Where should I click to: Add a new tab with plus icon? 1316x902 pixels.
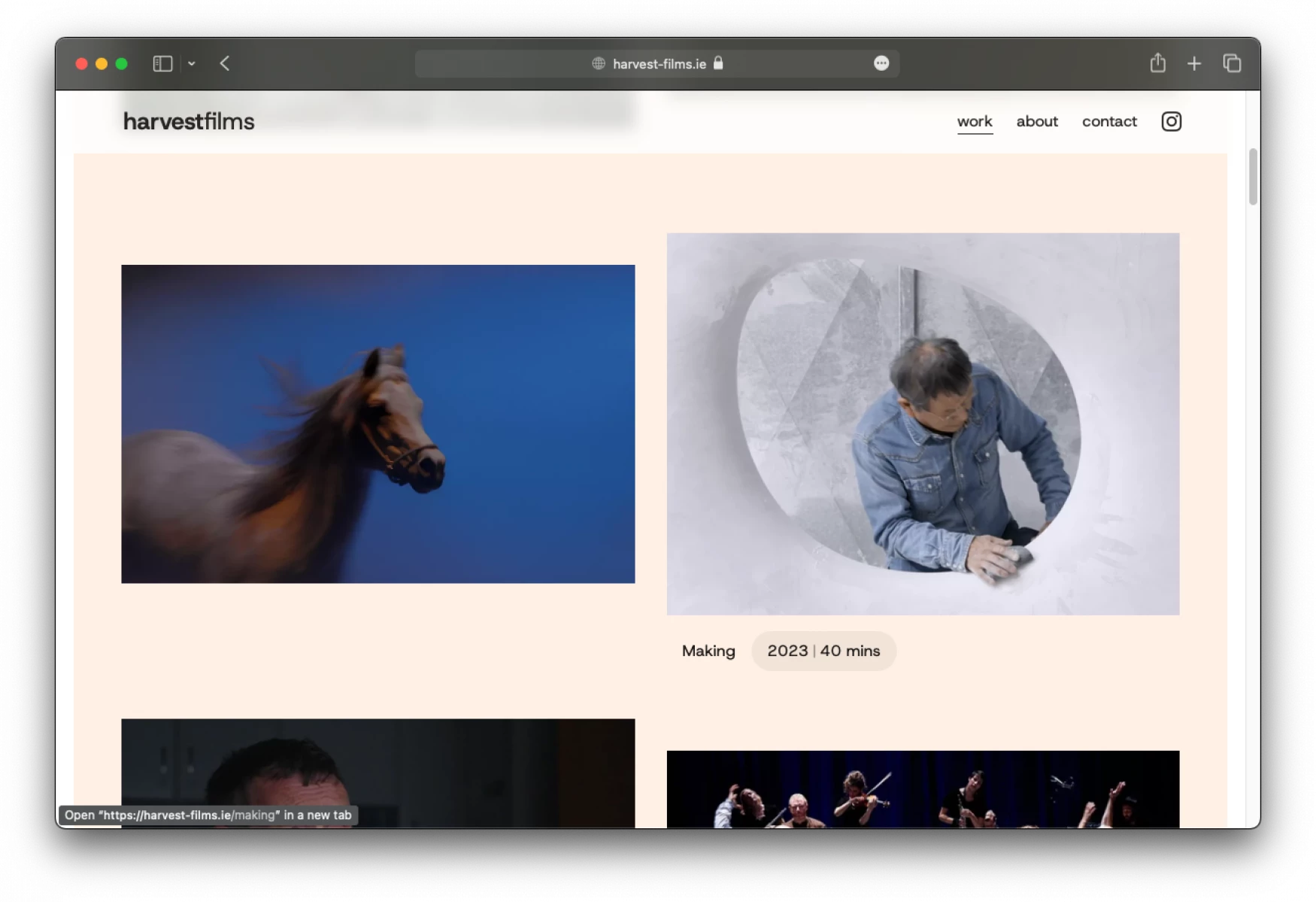(x=1194, y=64)
